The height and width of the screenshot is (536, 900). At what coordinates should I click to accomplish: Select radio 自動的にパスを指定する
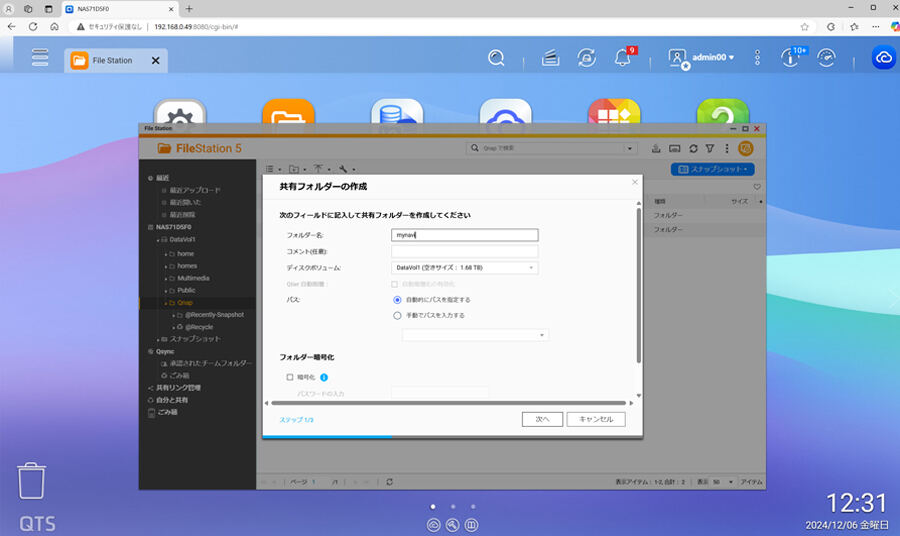[397, 300]
